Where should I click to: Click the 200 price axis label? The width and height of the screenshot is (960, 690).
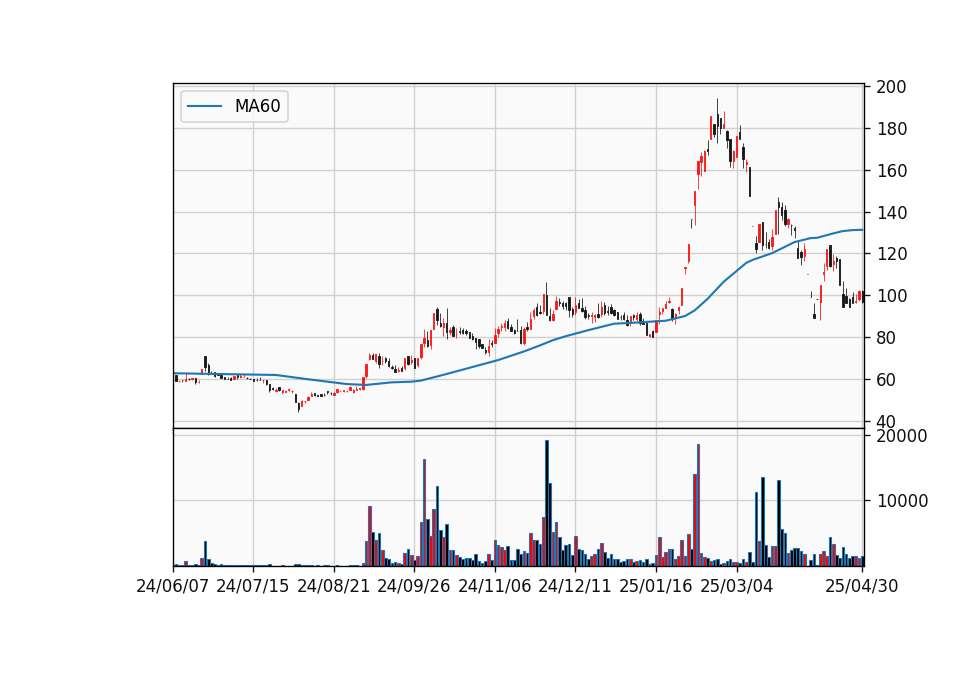(x=891, y=87)
